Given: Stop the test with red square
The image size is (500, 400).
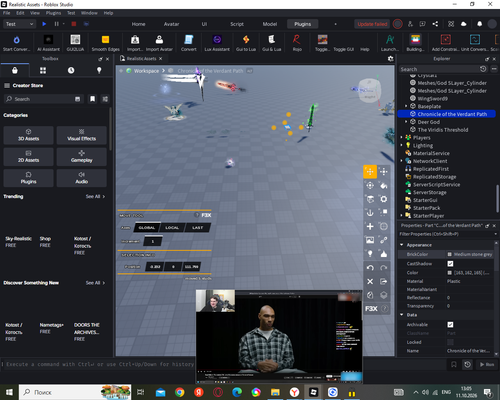Looking at the screenshot, I should [x=74, y=24].
